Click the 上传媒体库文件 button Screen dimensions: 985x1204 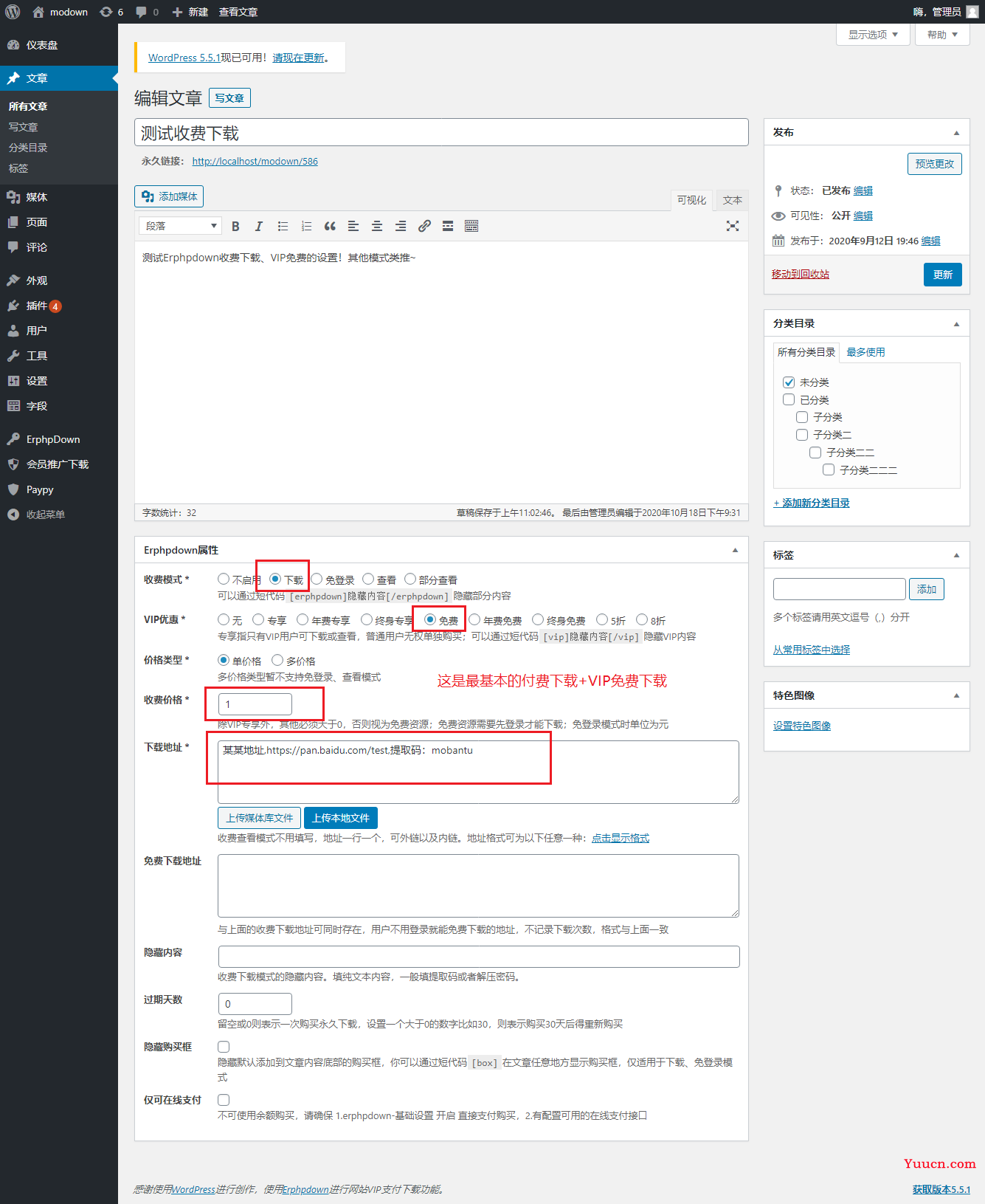coord(259,818)
